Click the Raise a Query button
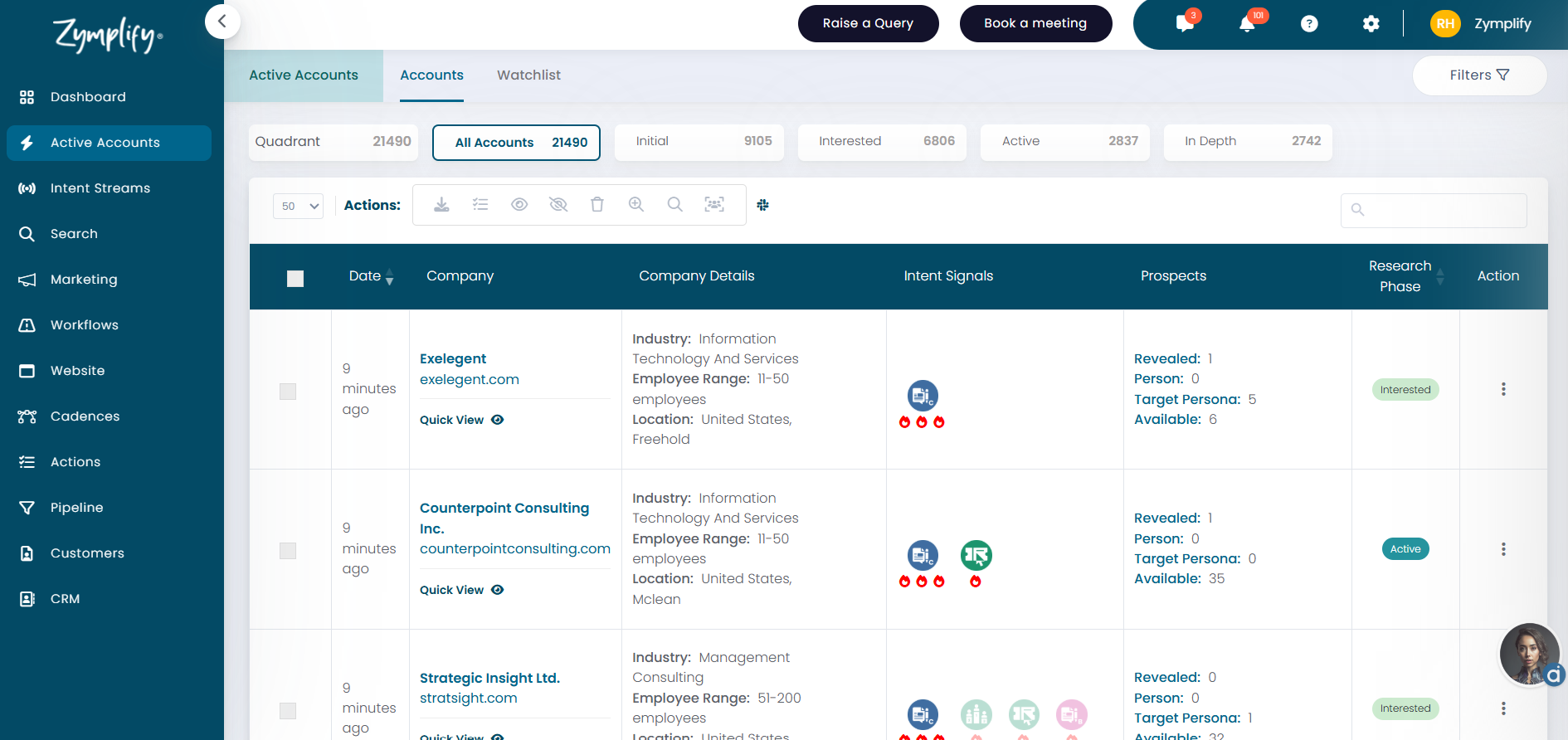The height and width of the screenshot is (740, 1568). [868, 23]
